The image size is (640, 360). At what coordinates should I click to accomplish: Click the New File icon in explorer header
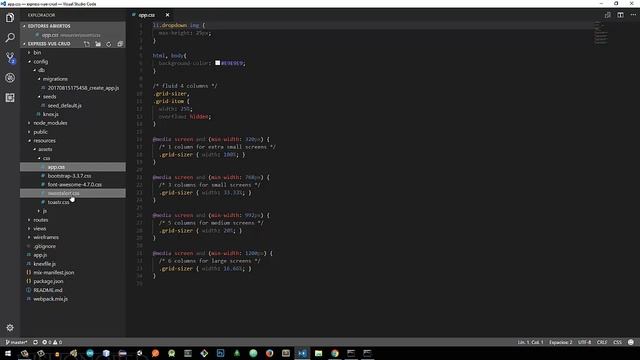(x=87, y=44)
